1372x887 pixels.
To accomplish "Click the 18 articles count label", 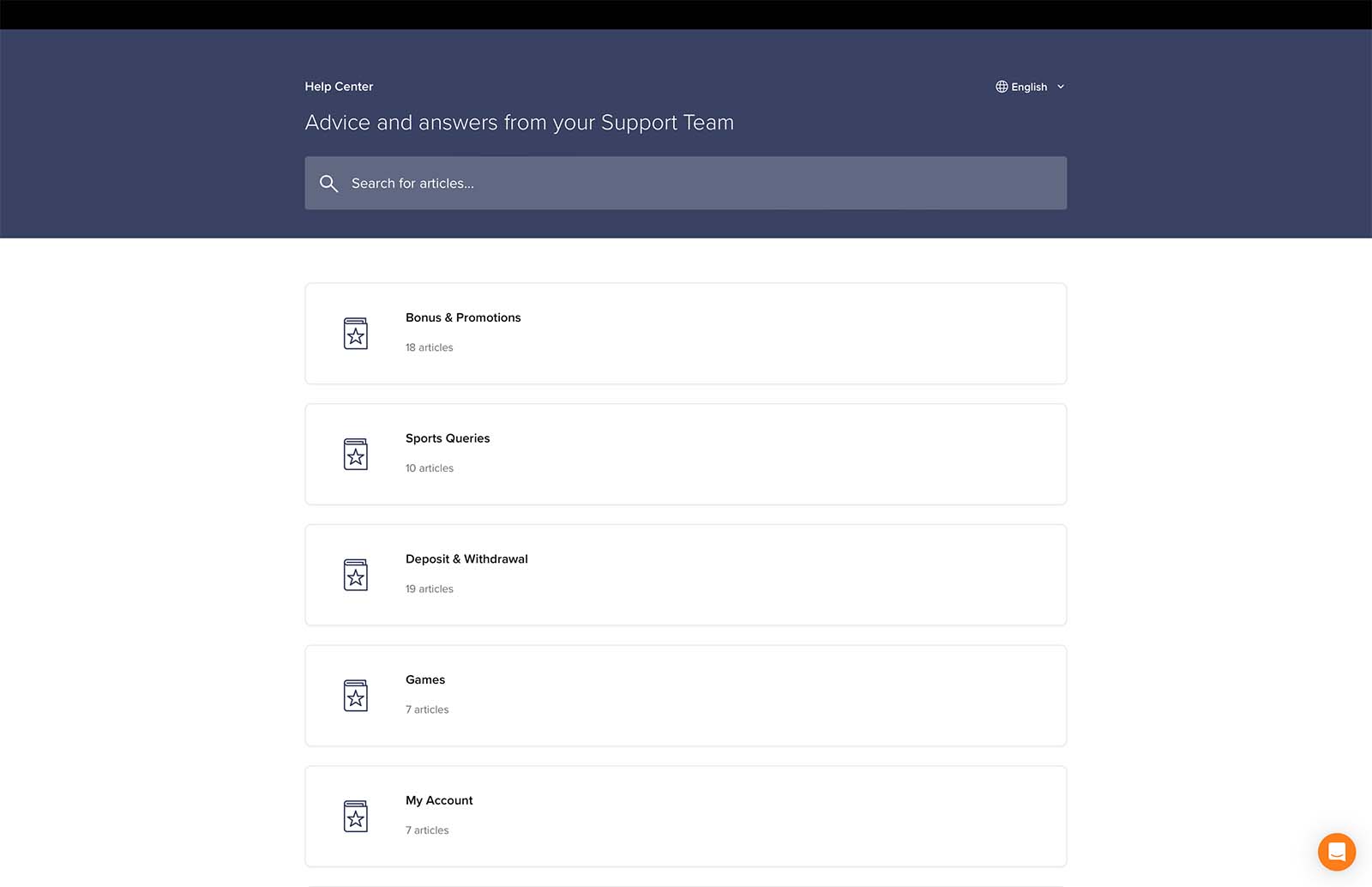I will tap(429, 347).
